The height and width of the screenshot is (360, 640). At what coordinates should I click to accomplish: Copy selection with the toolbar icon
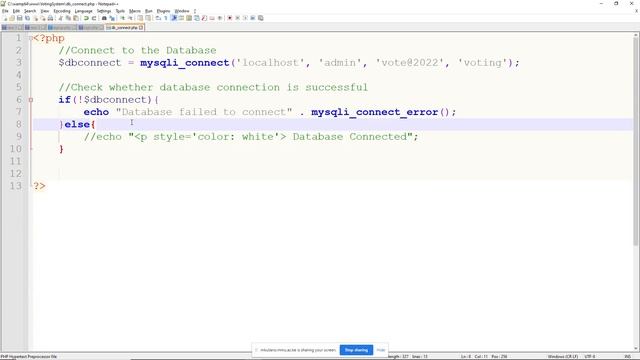[68, 18]
